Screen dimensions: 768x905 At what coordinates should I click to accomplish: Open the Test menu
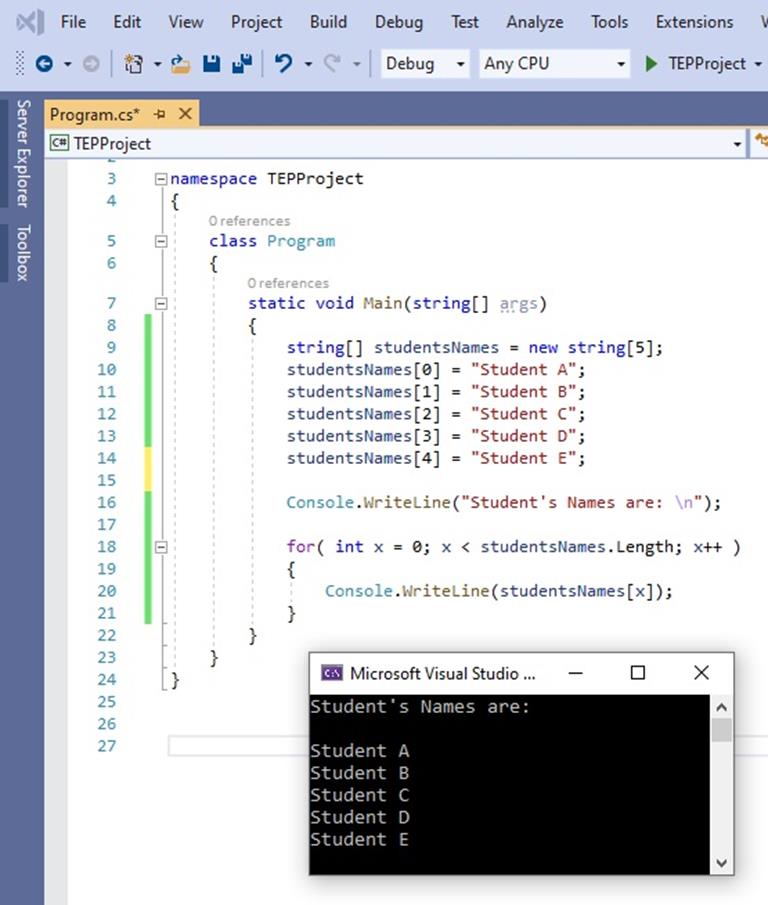[464, 22]
